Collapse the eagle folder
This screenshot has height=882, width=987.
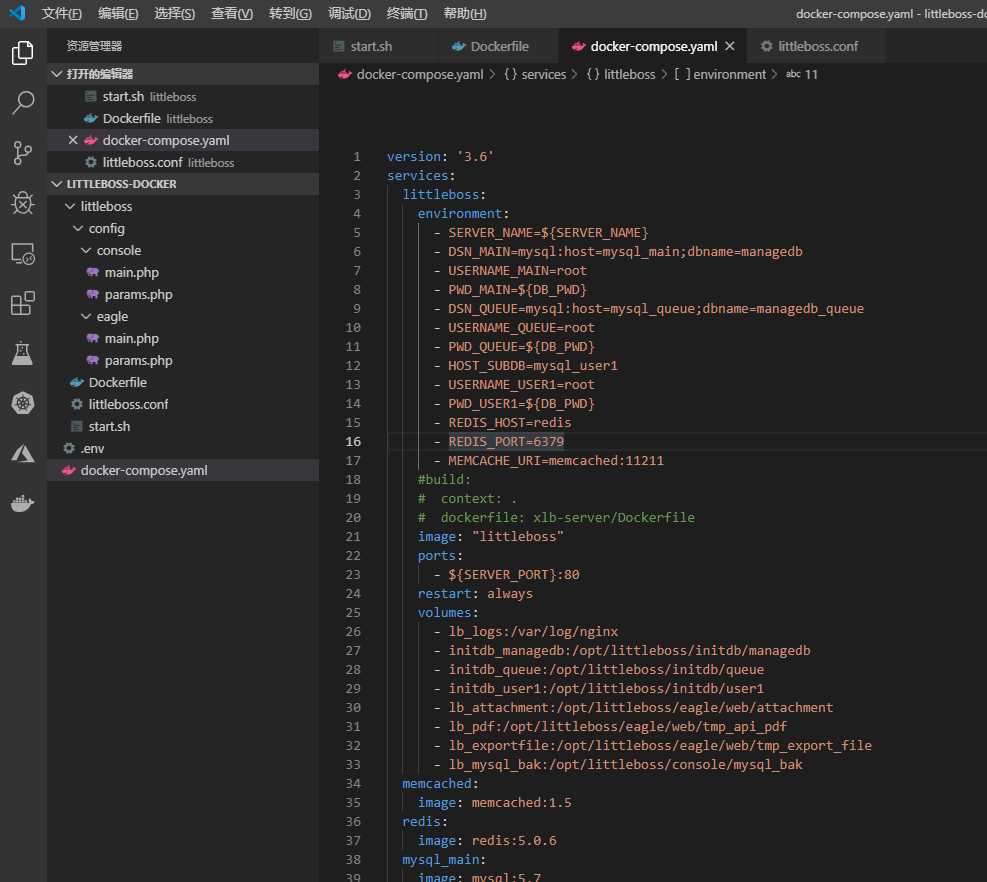pos(86,316)
